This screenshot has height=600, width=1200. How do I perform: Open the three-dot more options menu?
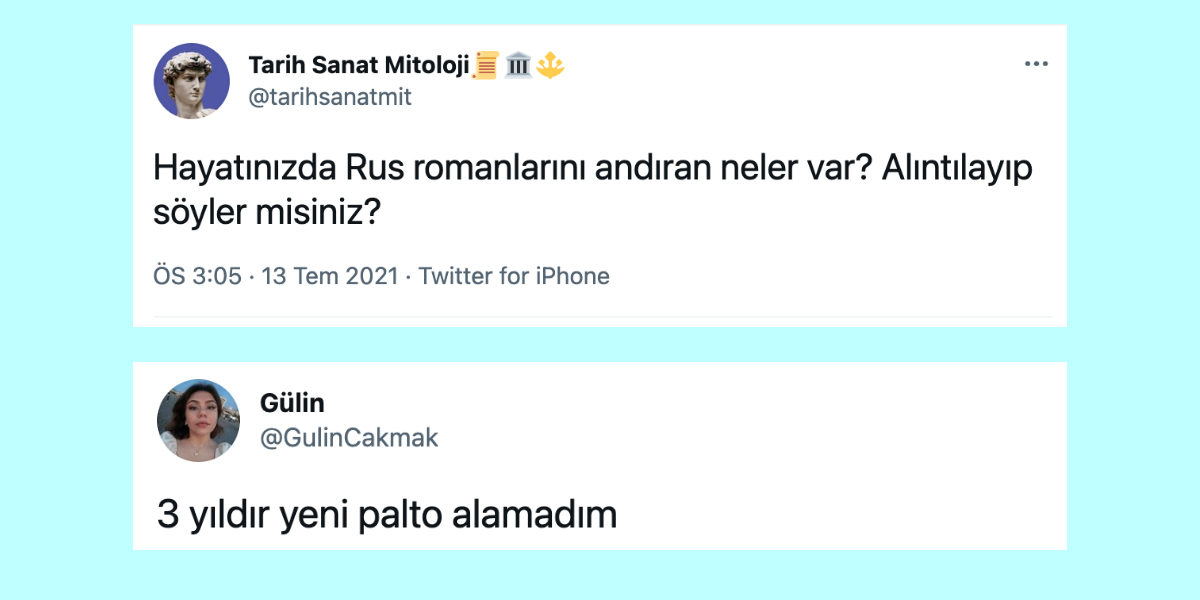click(x=1036, y=64)
